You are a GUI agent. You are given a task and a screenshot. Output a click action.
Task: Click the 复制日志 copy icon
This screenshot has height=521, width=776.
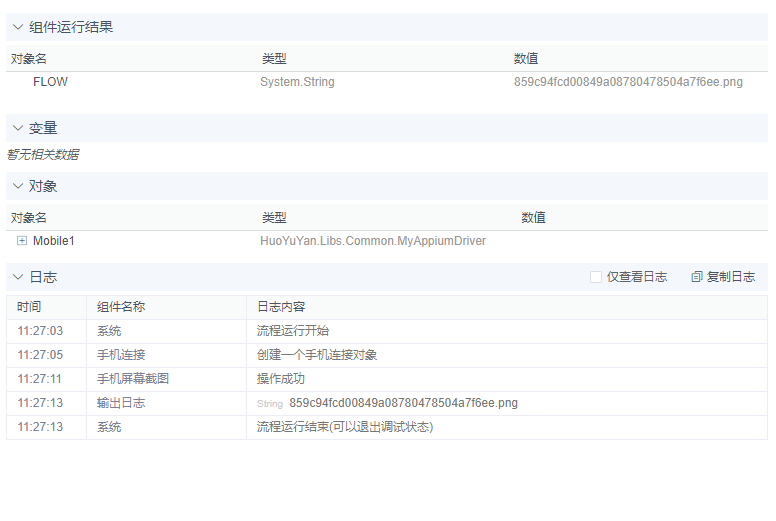[x=697, y=277]
